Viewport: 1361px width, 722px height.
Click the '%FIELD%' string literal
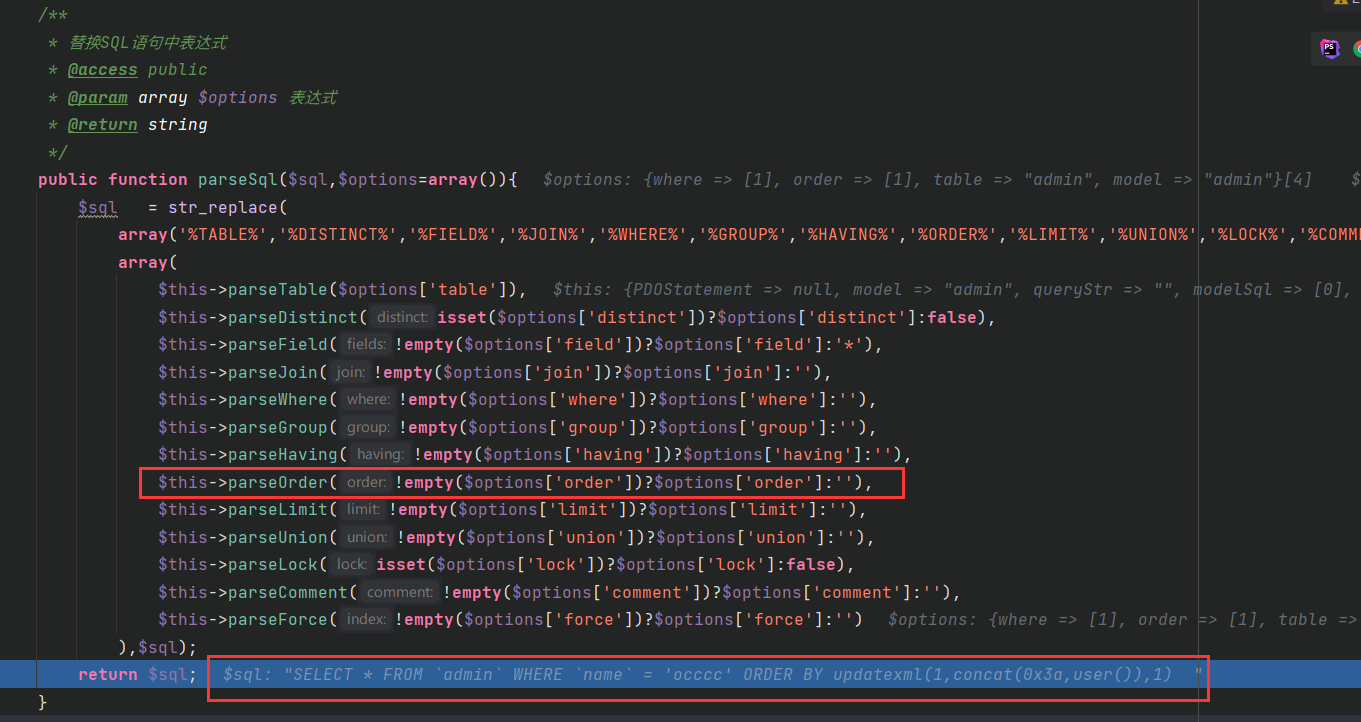[448, 235]
